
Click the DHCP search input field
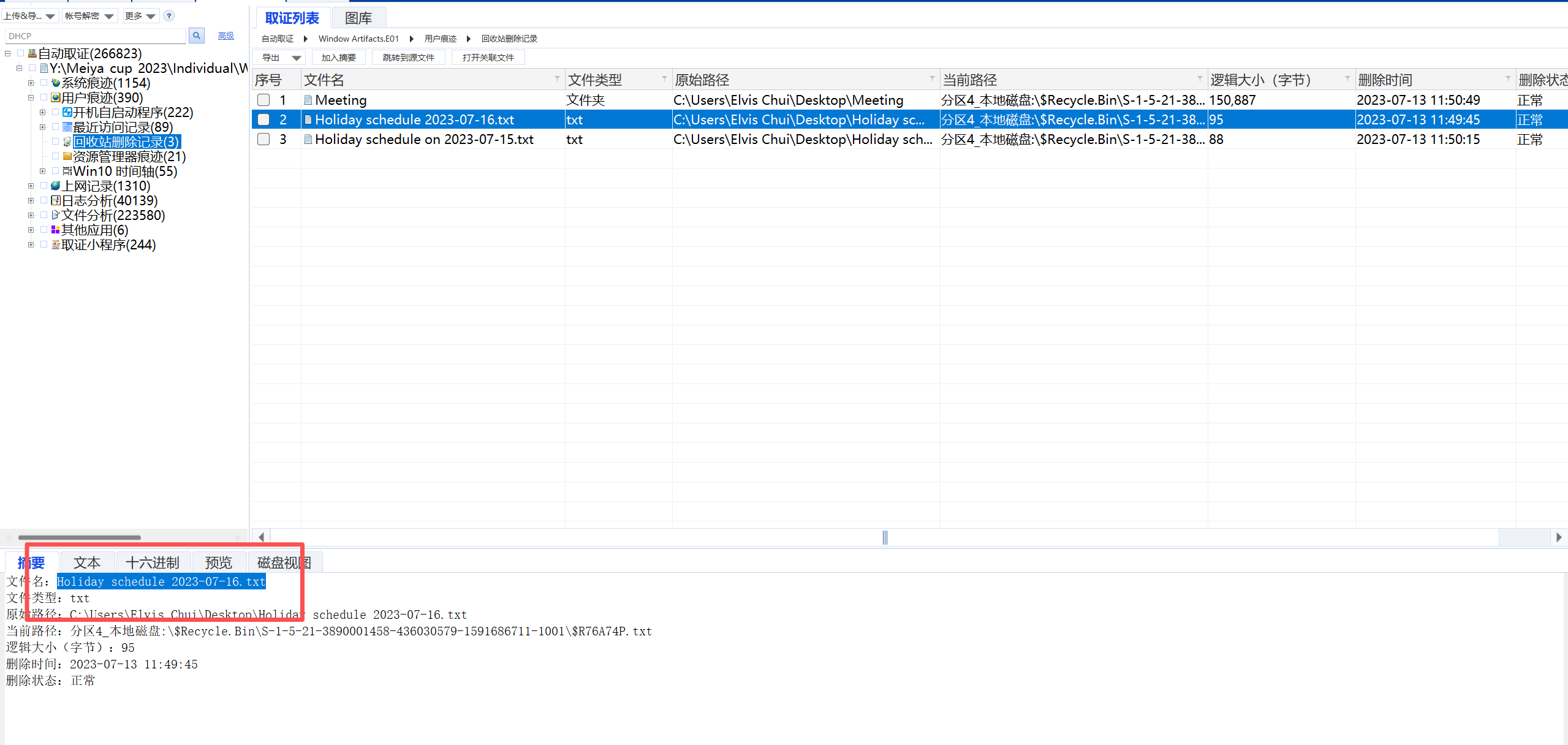pos(95,36)
